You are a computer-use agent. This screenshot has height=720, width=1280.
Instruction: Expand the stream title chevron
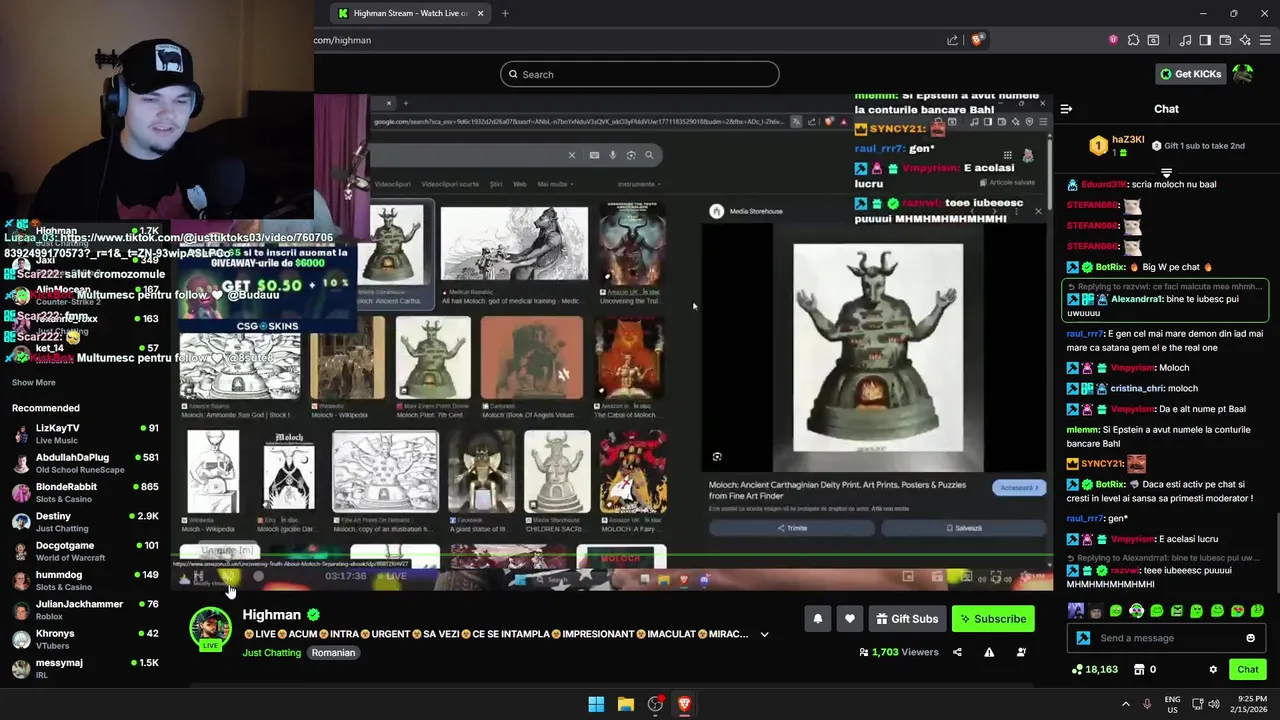pyautogui.click(x=764, y=634)
